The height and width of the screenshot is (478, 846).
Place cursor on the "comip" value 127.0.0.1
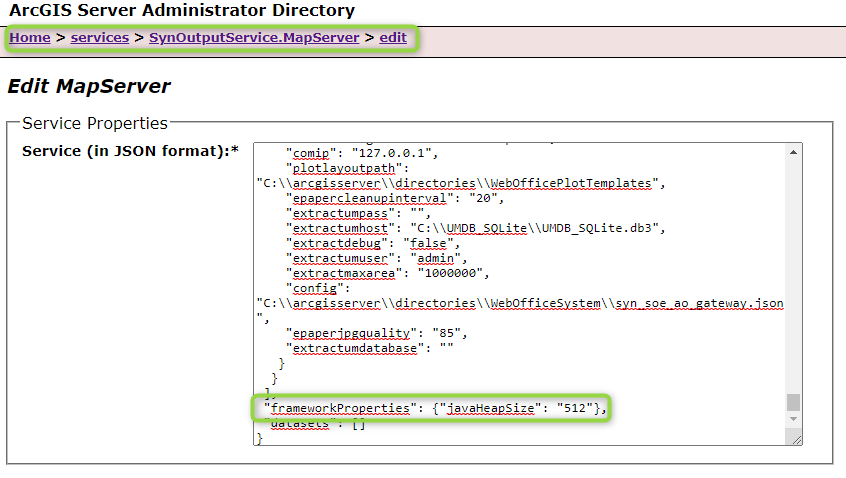(x=398, y=153)
